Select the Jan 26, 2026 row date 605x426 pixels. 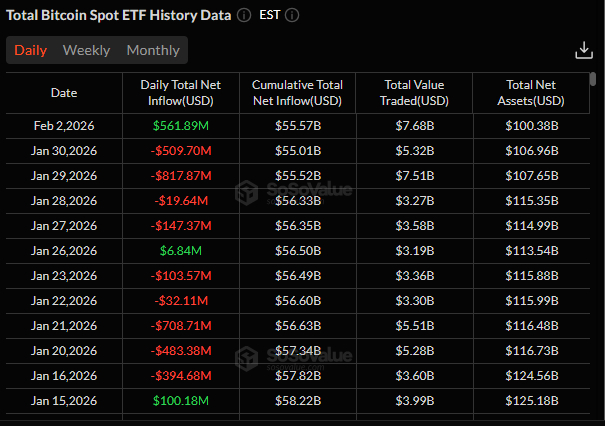click(64, 250)
